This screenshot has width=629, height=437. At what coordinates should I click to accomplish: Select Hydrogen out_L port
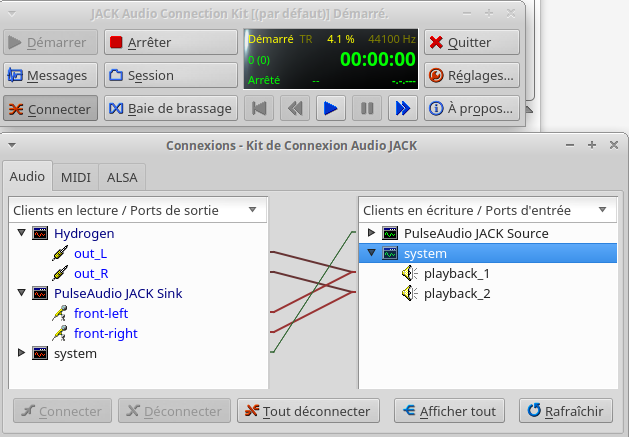coord(90,253)
